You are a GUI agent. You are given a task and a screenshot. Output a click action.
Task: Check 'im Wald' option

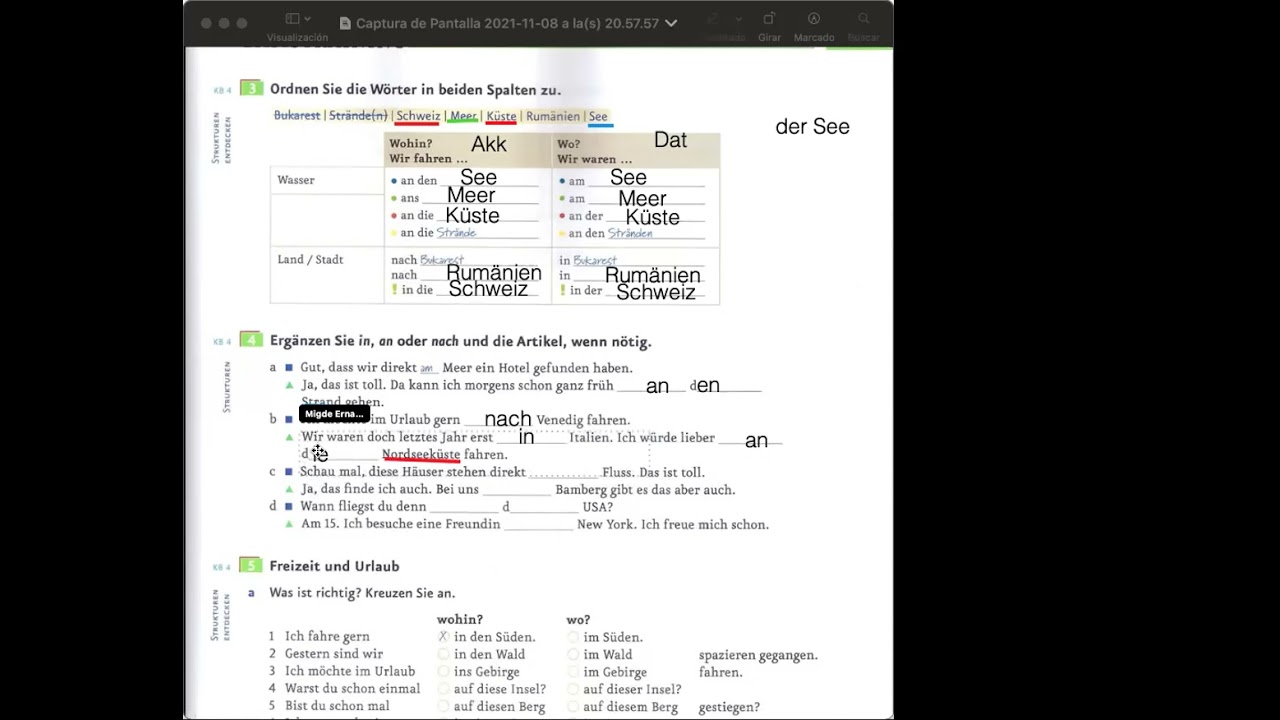click(573, 654)
